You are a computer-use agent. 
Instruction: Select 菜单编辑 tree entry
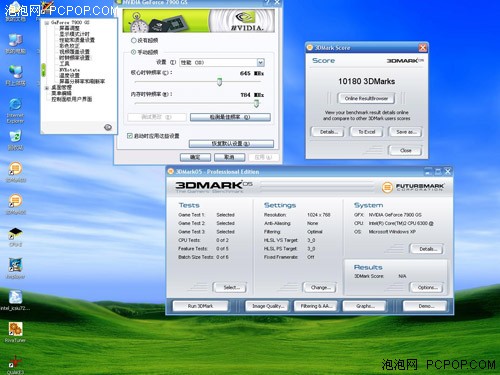tap(61, 93)
